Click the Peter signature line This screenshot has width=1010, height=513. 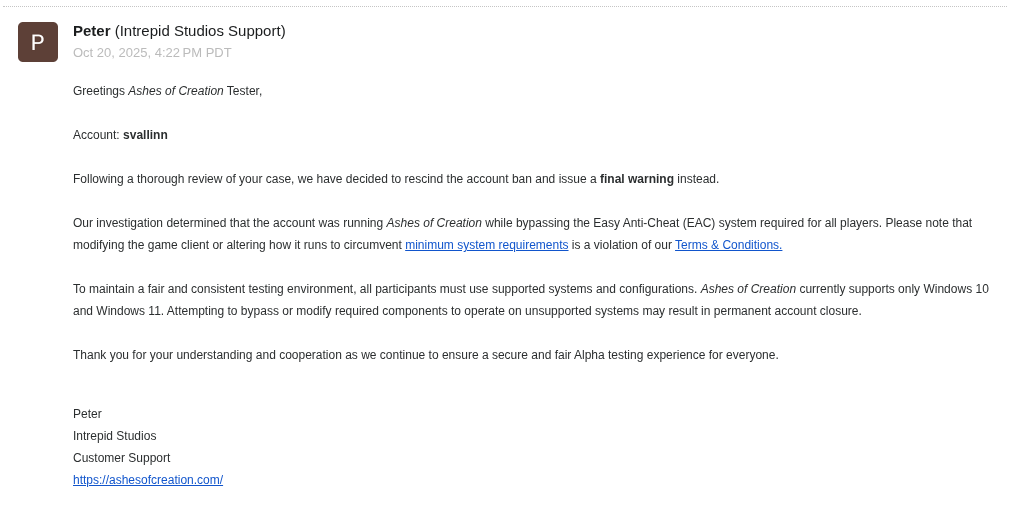(88, 414)
